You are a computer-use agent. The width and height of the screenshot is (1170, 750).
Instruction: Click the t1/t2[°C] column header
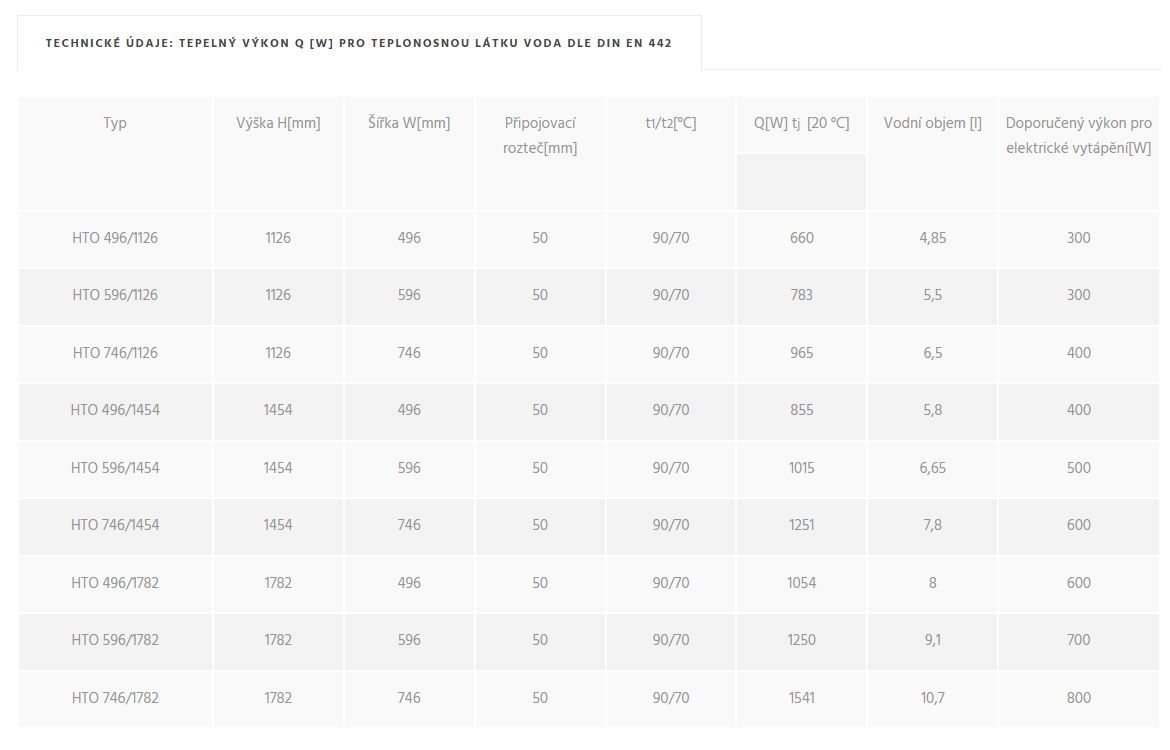tap(671, 123)
